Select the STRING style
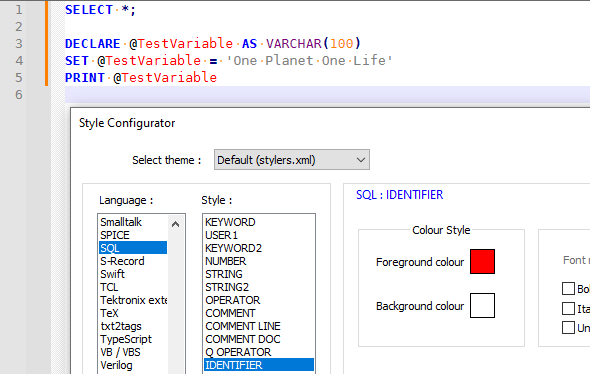 pyautogui.click(x=259, y=274)
